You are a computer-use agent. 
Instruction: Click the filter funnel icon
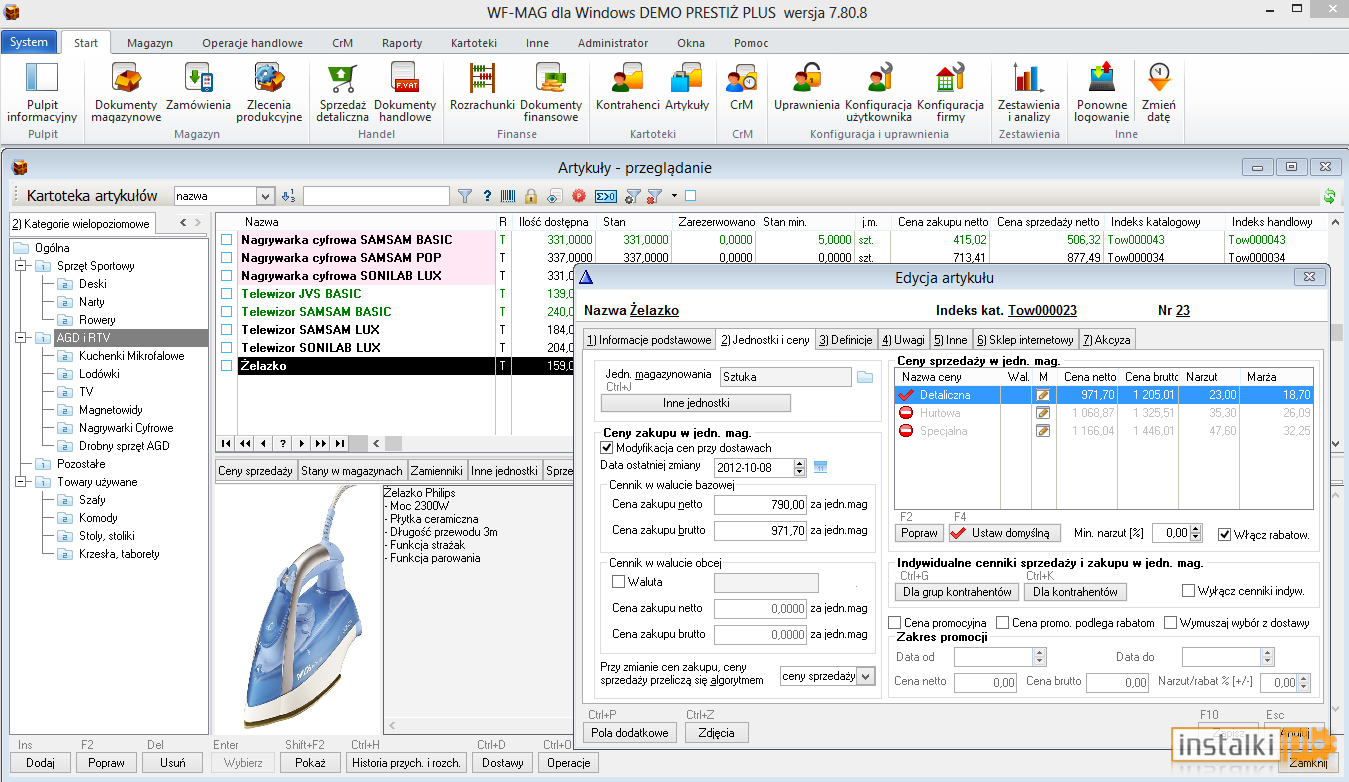[x=465, y=196]
